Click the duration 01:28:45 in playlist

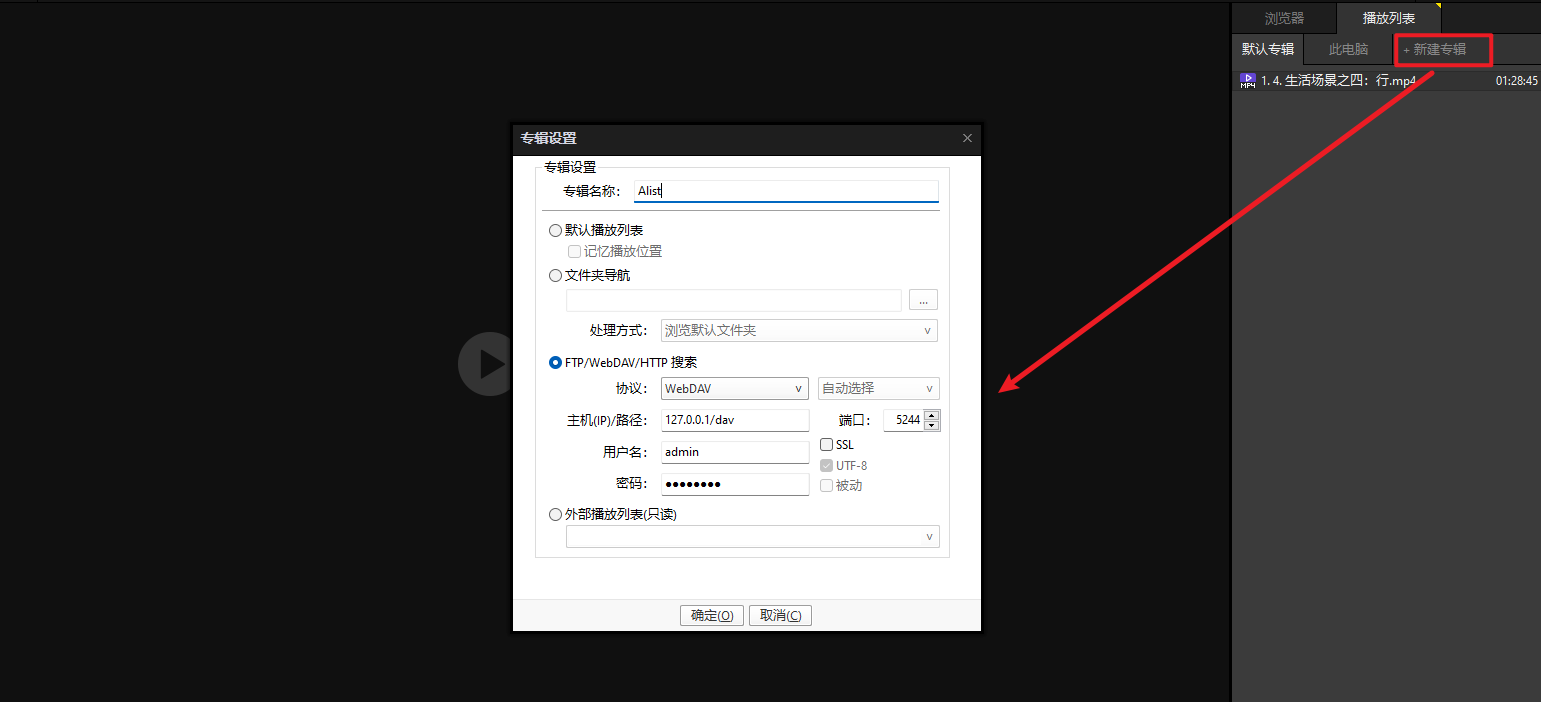pyautogui.click(x=1516, y=81)
